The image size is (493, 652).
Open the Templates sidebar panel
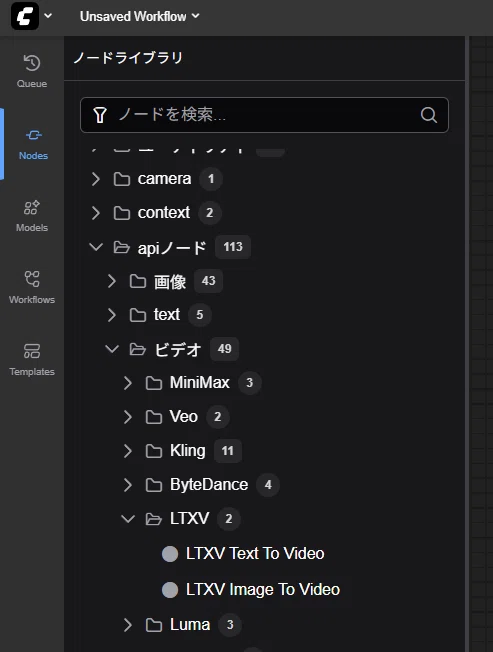pos(32,360)
